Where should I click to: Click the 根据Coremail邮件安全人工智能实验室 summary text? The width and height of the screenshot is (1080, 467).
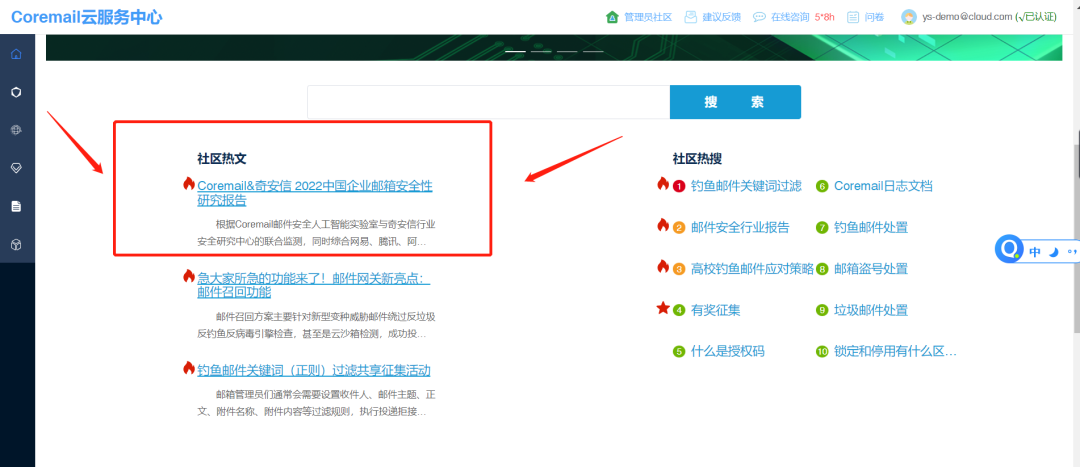316,233
